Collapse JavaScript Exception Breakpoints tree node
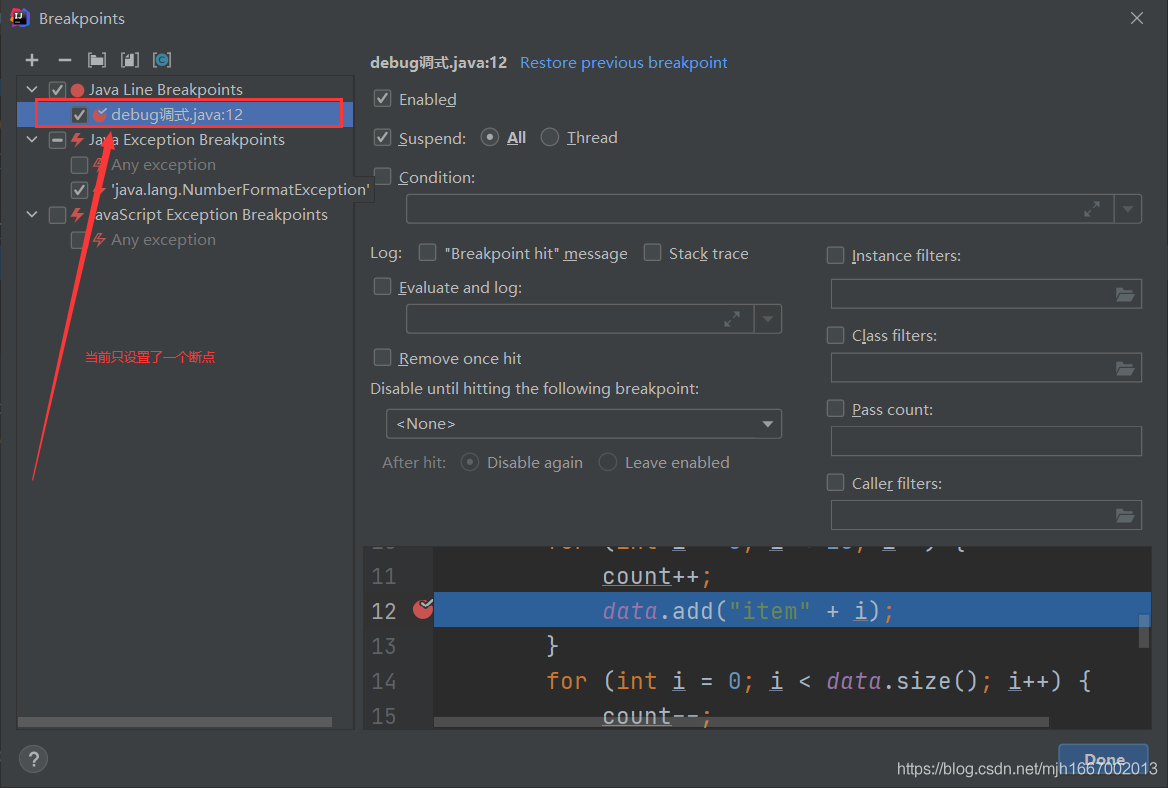Viewport: 1168px width, 788px height. 32,215
